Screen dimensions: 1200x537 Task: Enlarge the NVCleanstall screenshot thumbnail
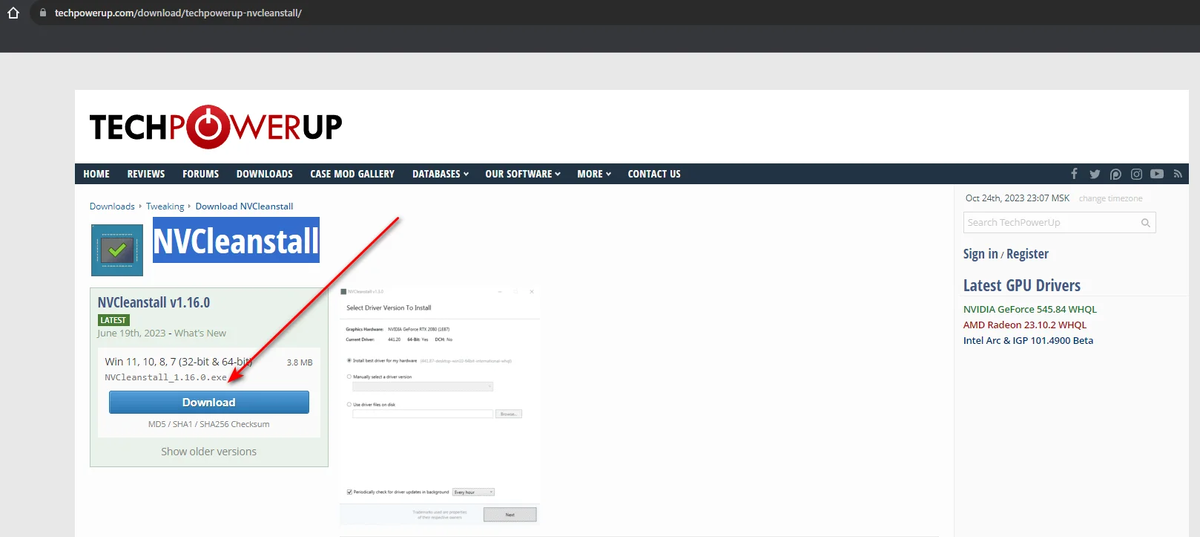tap(440, 404)
